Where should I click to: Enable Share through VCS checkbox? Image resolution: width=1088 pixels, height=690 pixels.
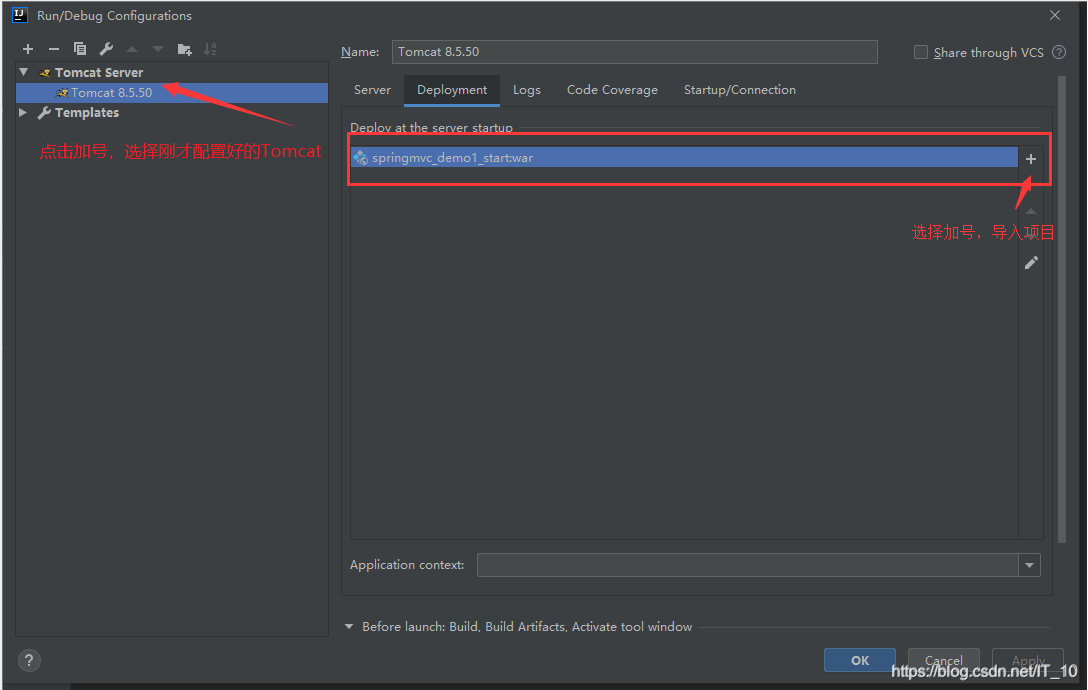tap(921, 52)
